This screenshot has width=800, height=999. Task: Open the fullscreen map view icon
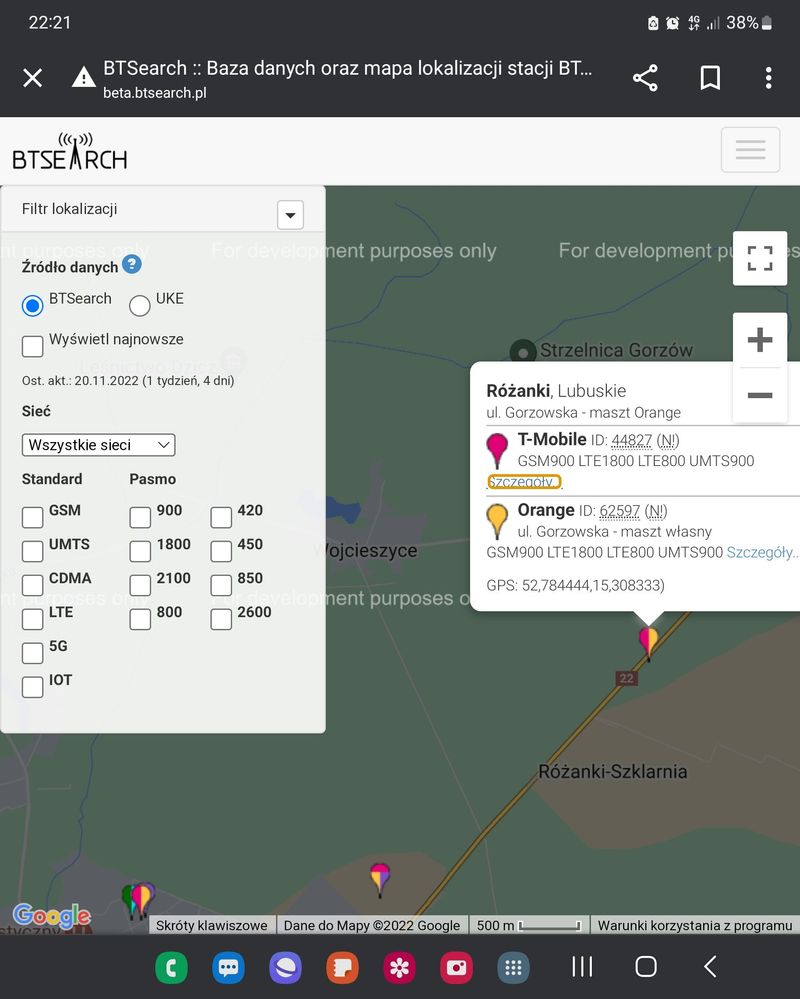click(760, 258)
